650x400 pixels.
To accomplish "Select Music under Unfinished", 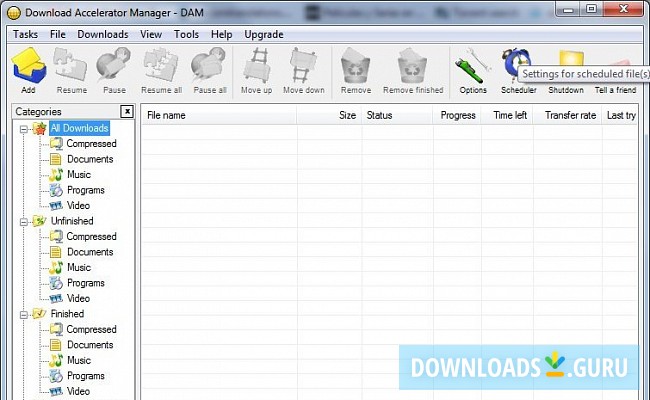I will point(79,267).
